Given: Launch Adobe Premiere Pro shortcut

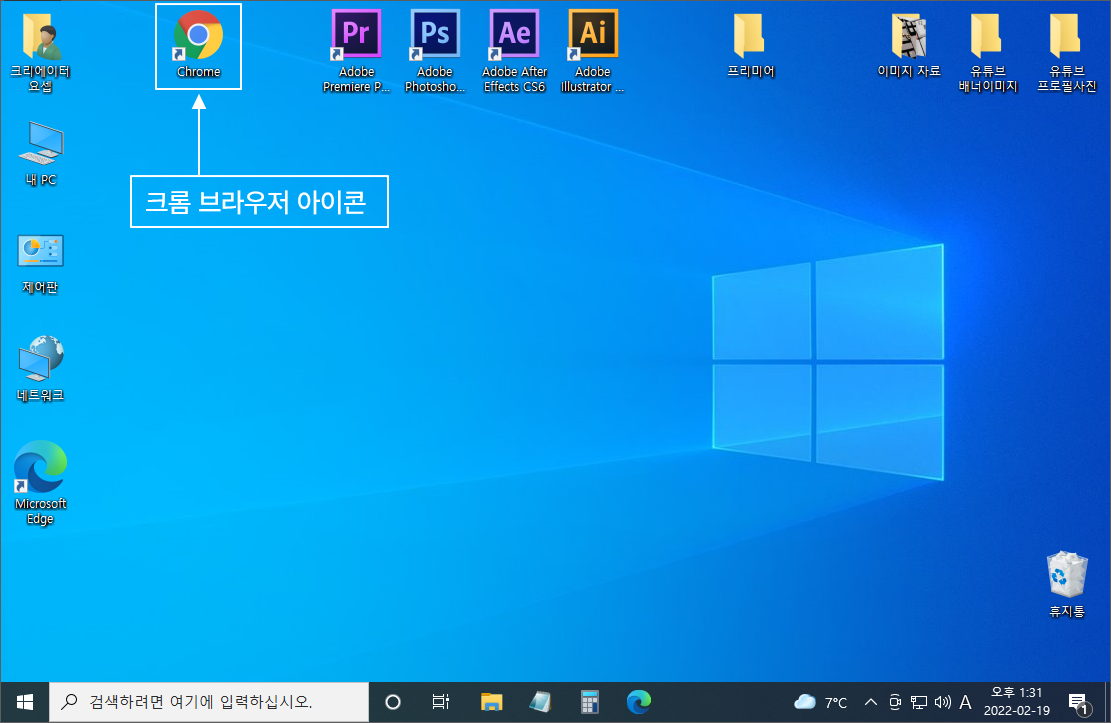Looking at the screenshot, I should [x=356, y=51].
